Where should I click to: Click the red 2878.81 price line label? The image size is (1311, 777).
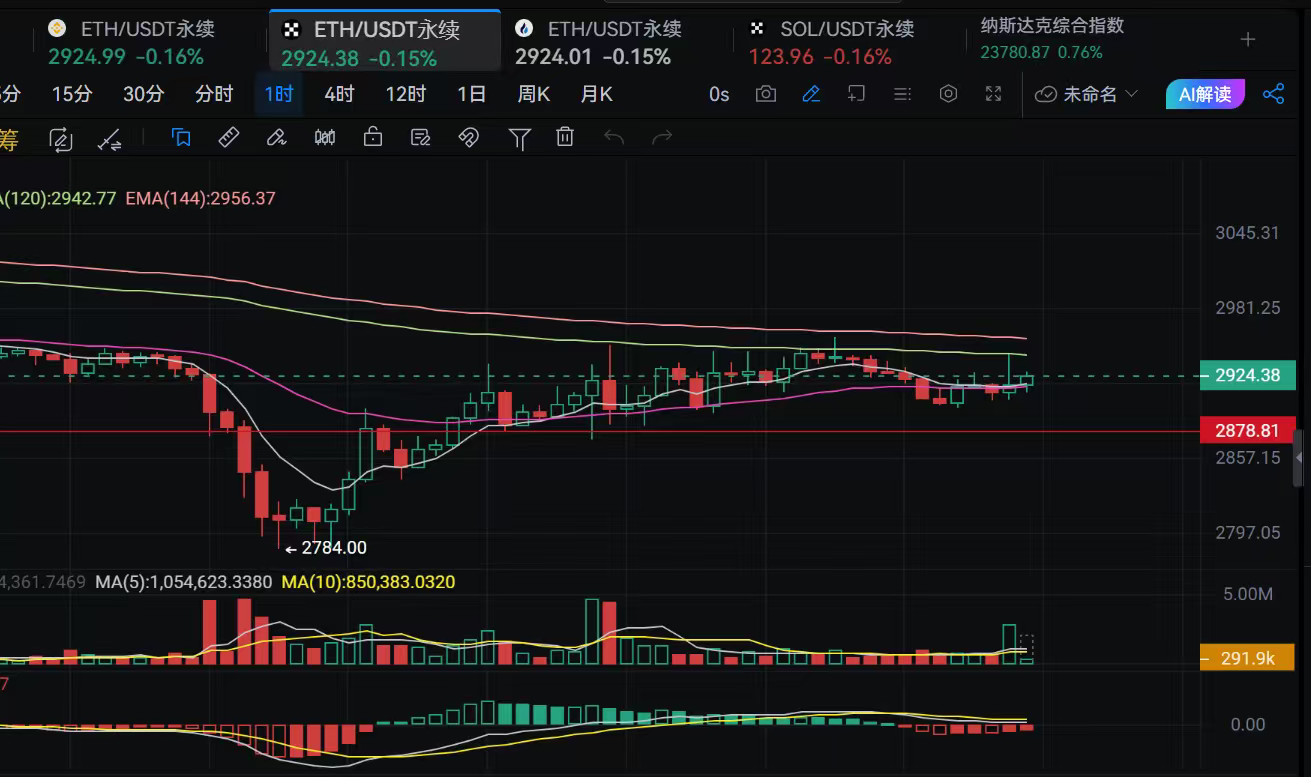(x=1247, y=431)
